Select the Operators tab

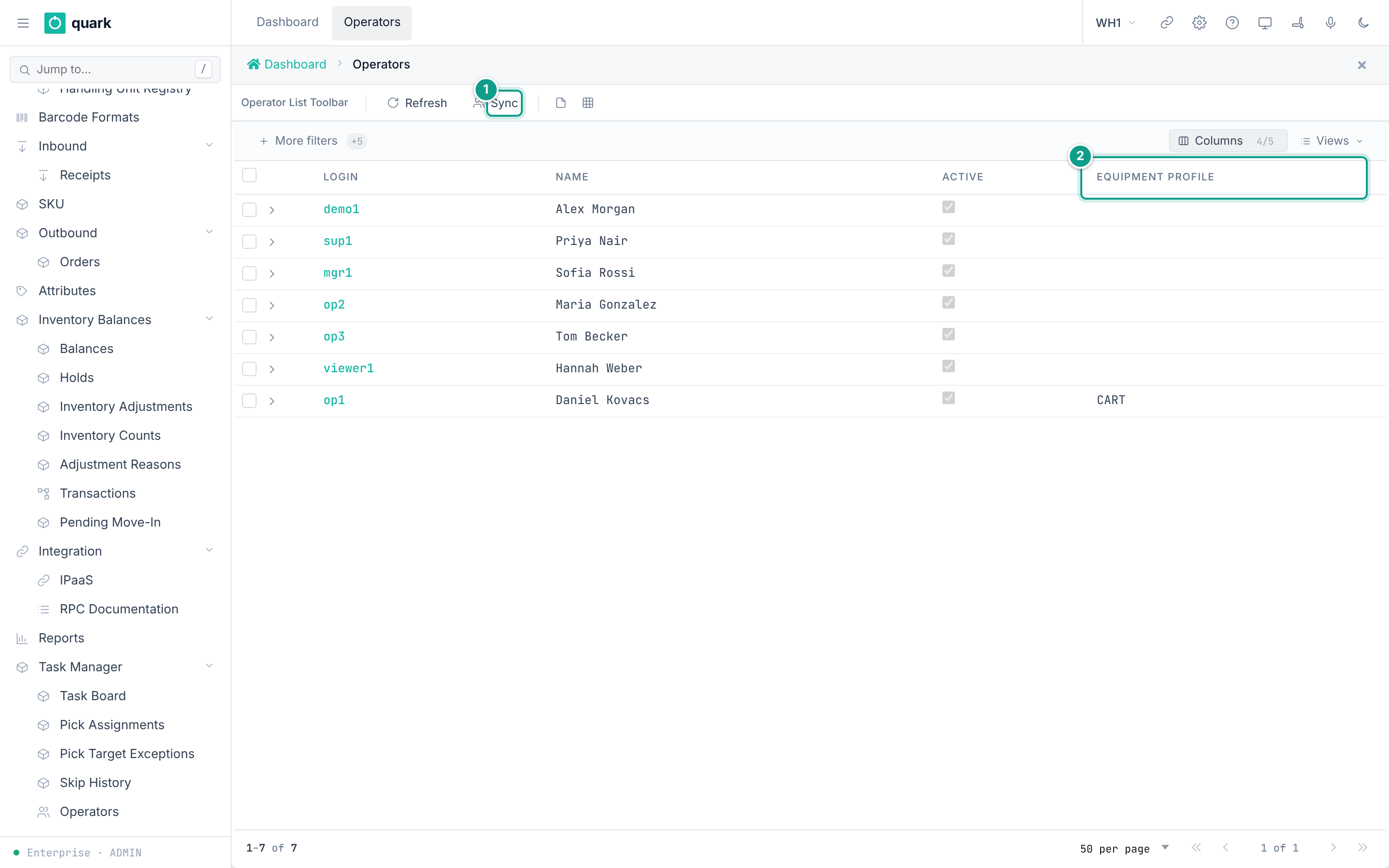pos(372,22)
